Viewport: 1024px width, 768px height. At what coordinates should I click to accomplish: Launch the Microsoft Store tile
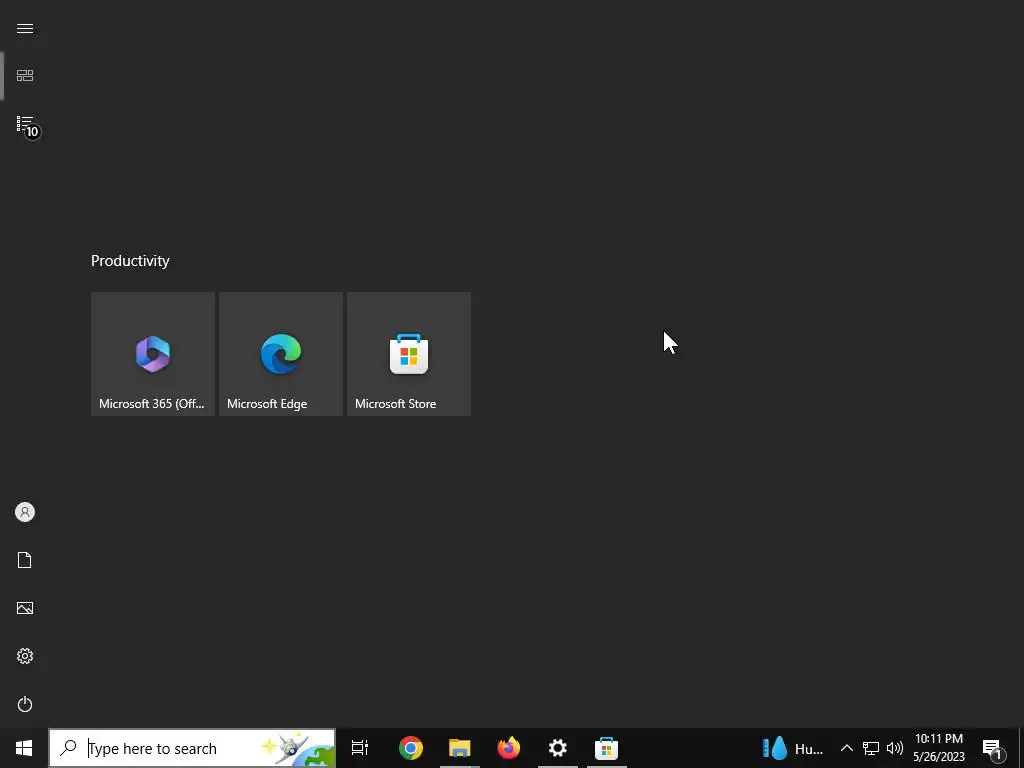click(x=409, y=354)
